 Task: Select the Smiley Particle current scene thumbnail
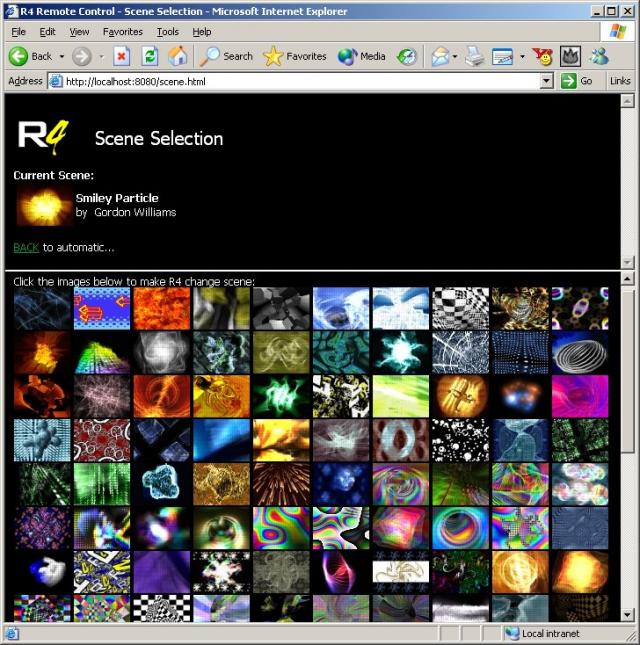point(42,206)
